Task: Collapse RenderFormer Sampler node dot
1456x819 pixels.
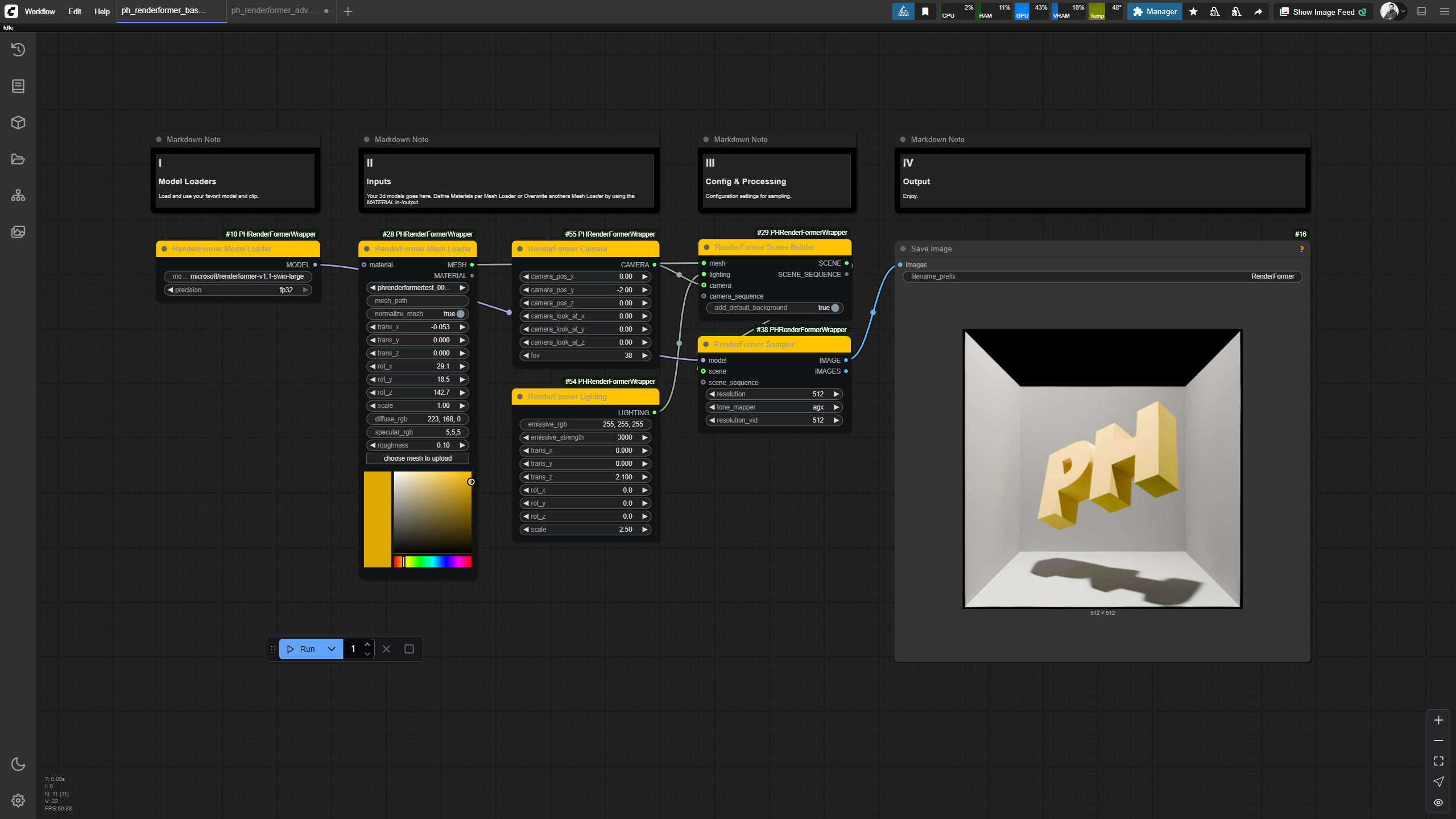Action: tap(706, 345)
